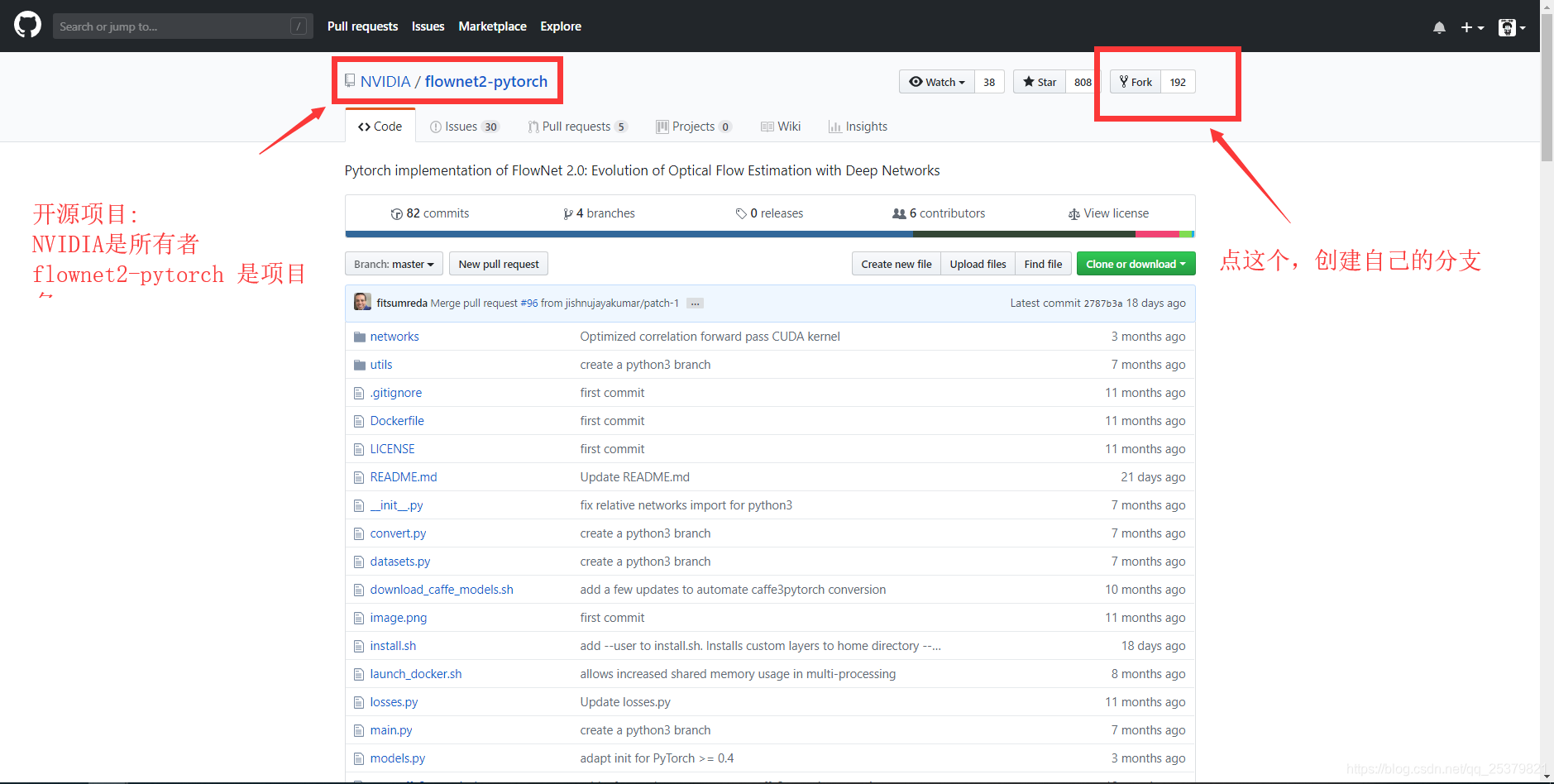The height and width of the screenshot is (784, 1554).
Task: Open download_caffe_models.sh
Action: click(442, 590)
